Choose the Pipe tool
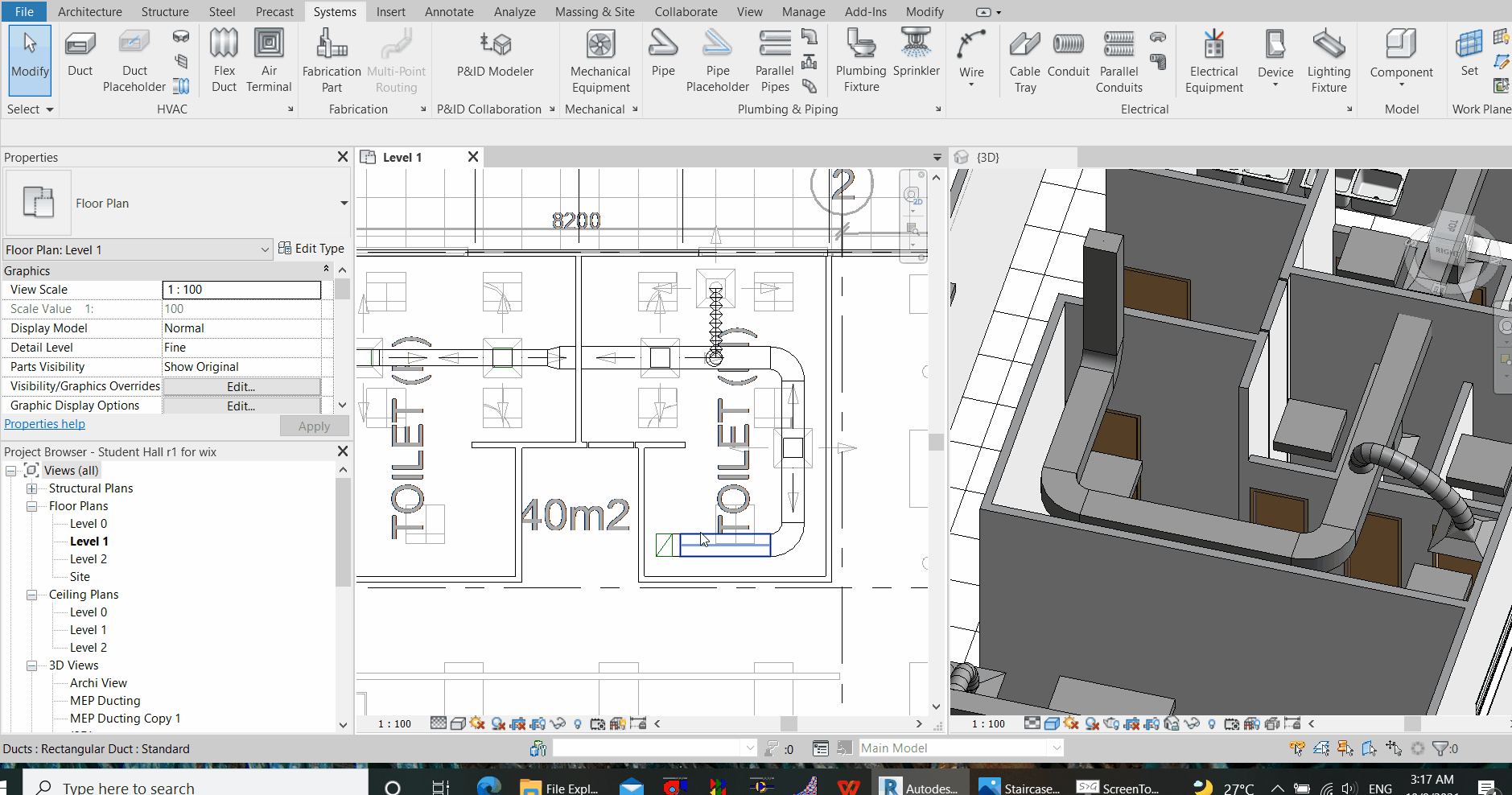 [x=663, y=53]
